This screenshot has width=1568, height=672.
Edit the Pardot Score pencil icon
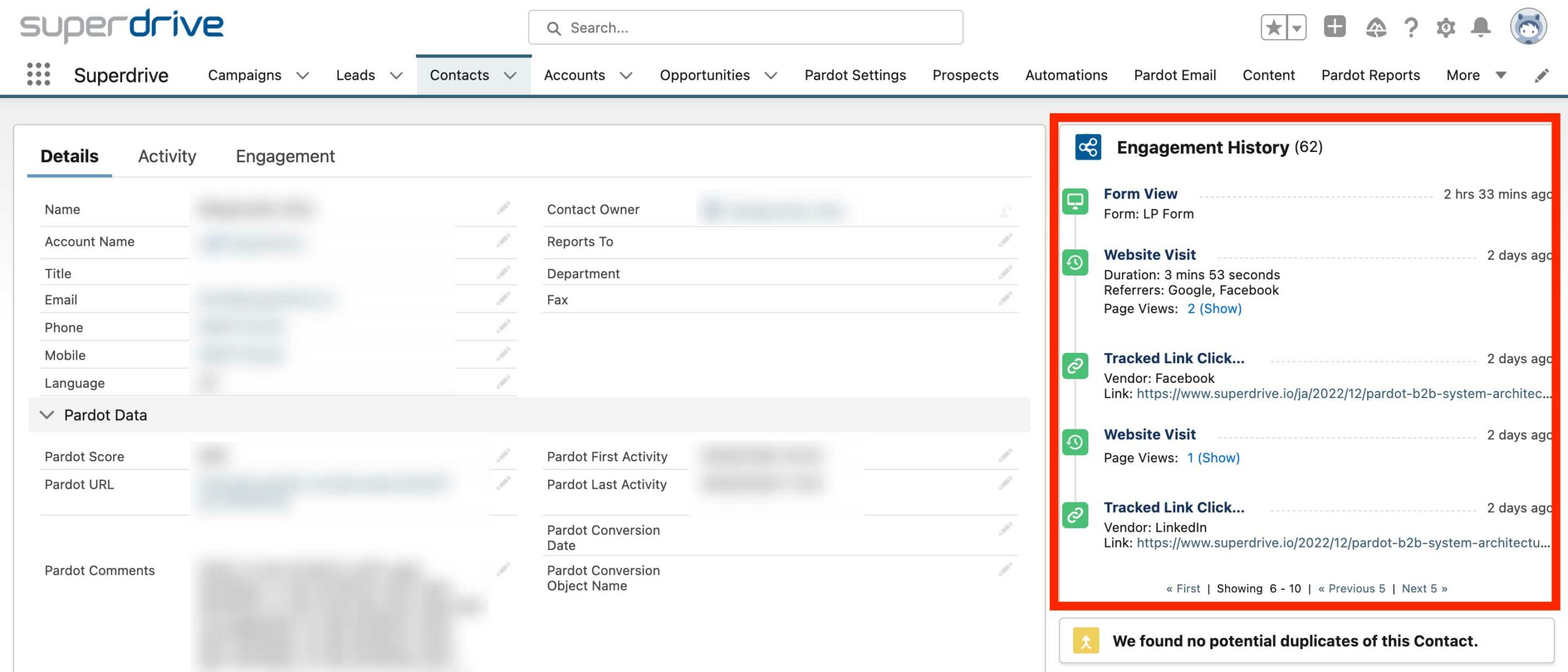pyautogui.click(x=503, y=456)
